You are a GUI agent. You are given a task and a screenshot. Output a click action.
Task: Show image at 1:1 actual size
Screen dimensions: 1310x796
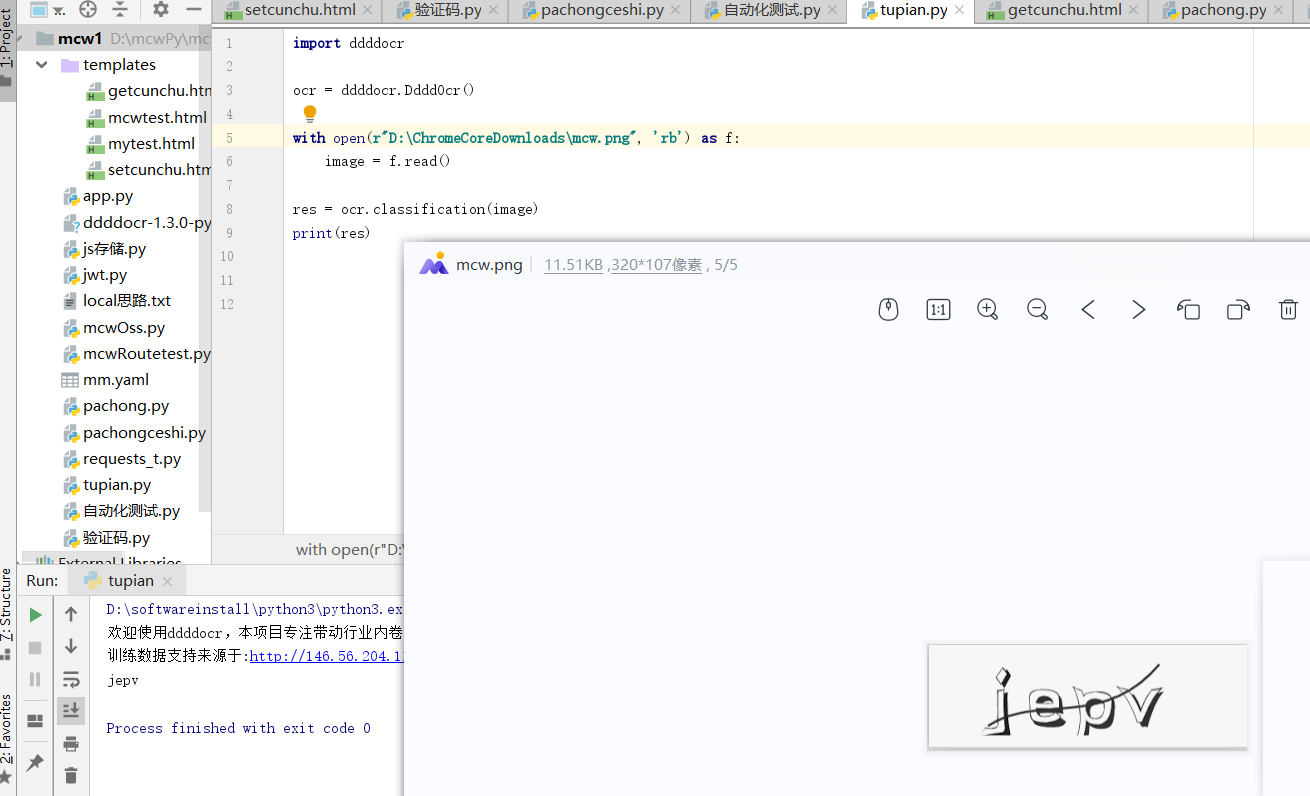pos(938,310)
